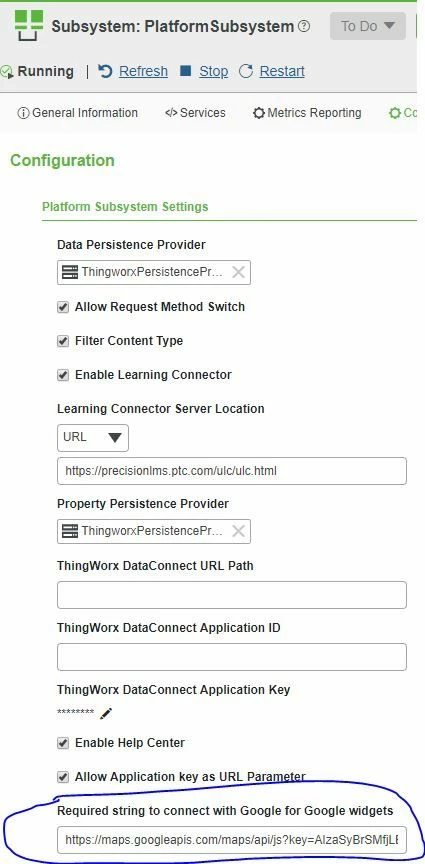Image resolution: width=425 pixels, height=864 pixels.
Task: Disable the Enable Learning Connector checkbox
Action: coord(63,375)
